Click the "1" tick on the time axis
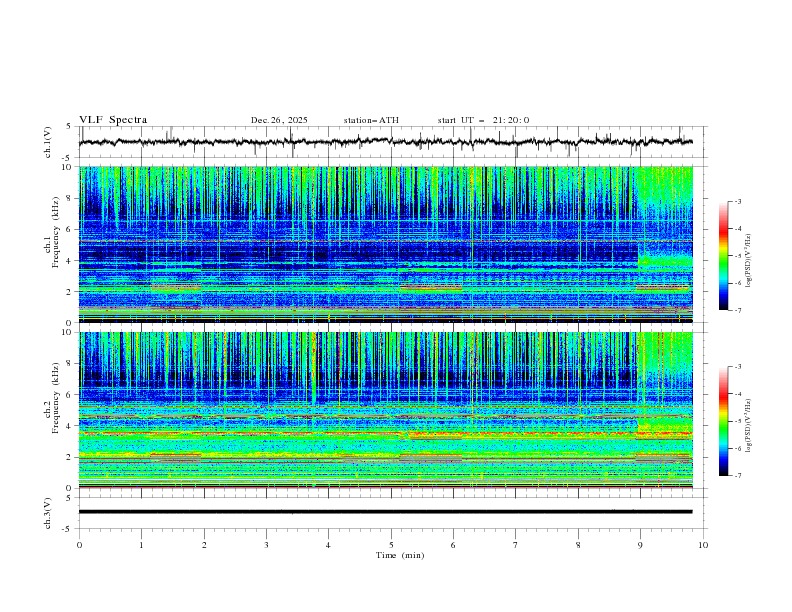The image size is (792, 612). click(141, 545)
